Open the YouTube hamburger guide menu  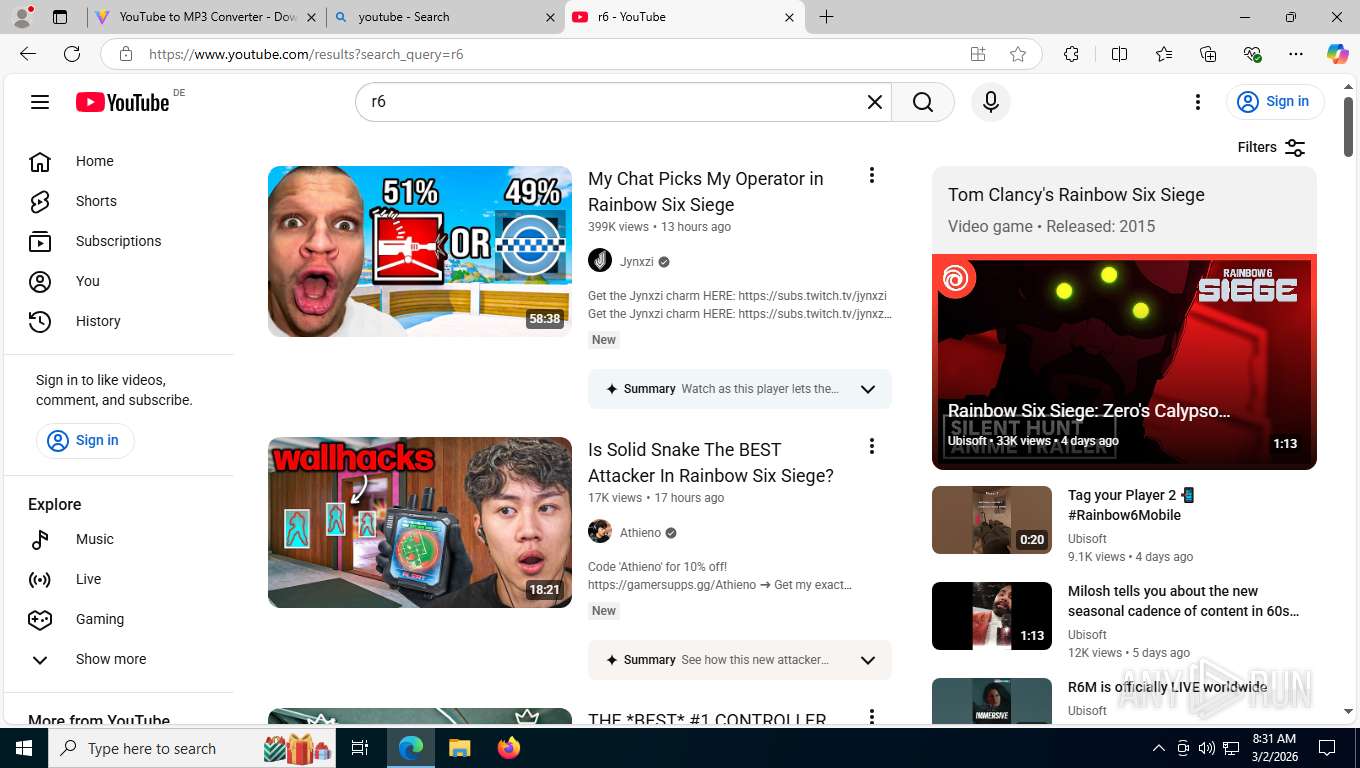[40, 102]
